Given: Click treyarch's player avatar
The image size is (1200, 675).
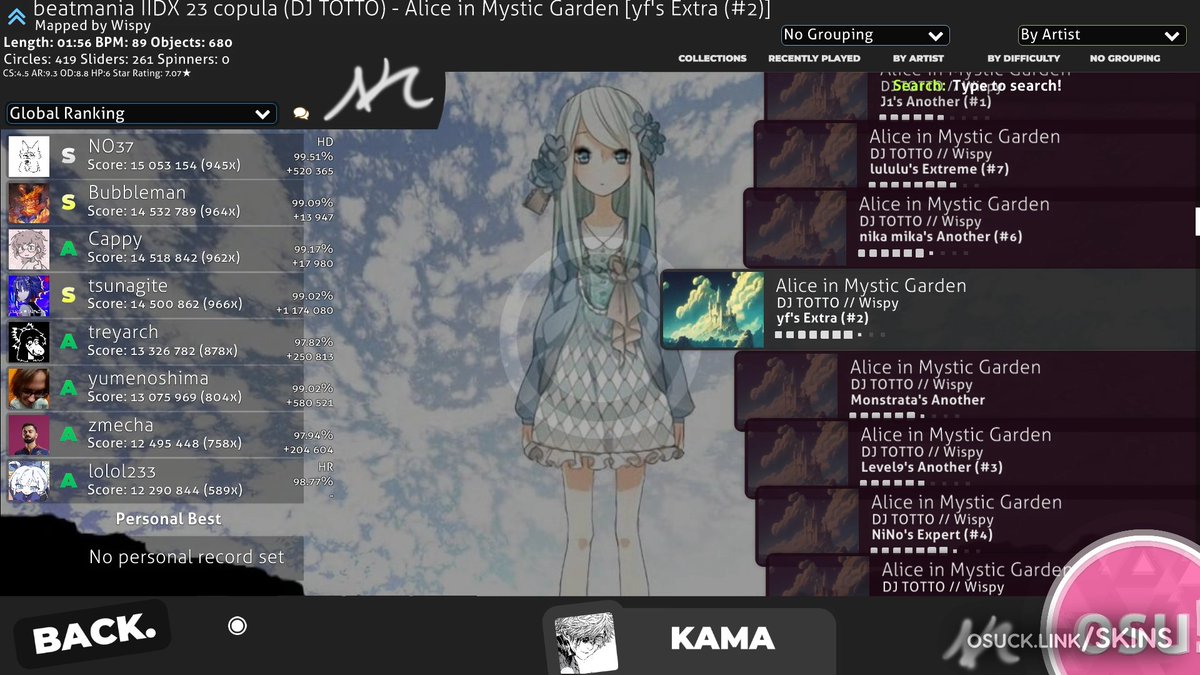Looking at the screenshot, I should coord(29,342).
